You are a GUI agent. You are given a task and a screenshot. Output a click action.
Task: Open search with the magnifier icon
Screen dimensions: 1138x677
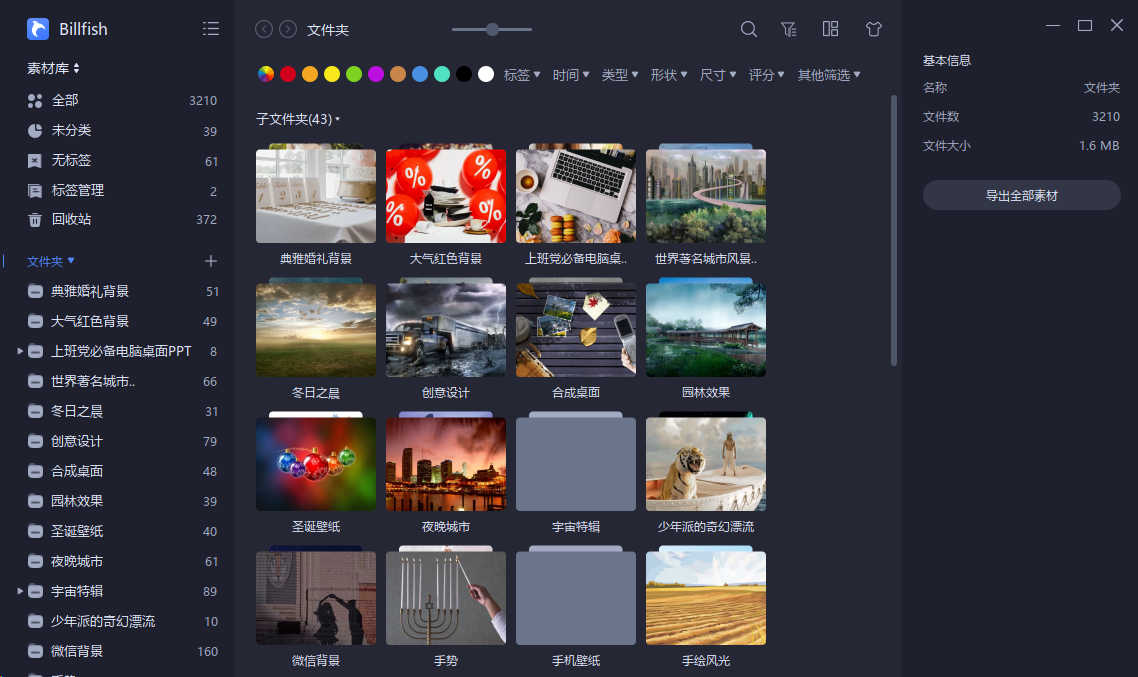coord(748,29)
